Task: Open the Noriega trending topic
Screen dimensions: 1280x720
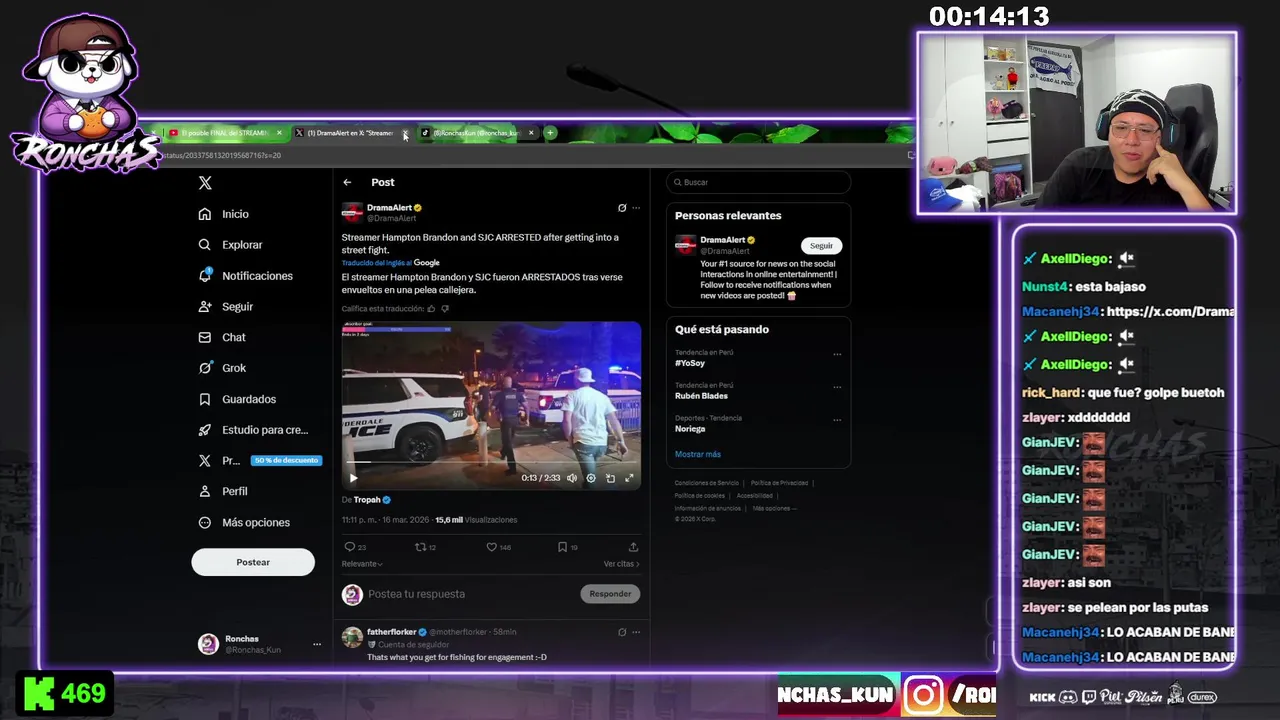Action: tap(690, 429)
